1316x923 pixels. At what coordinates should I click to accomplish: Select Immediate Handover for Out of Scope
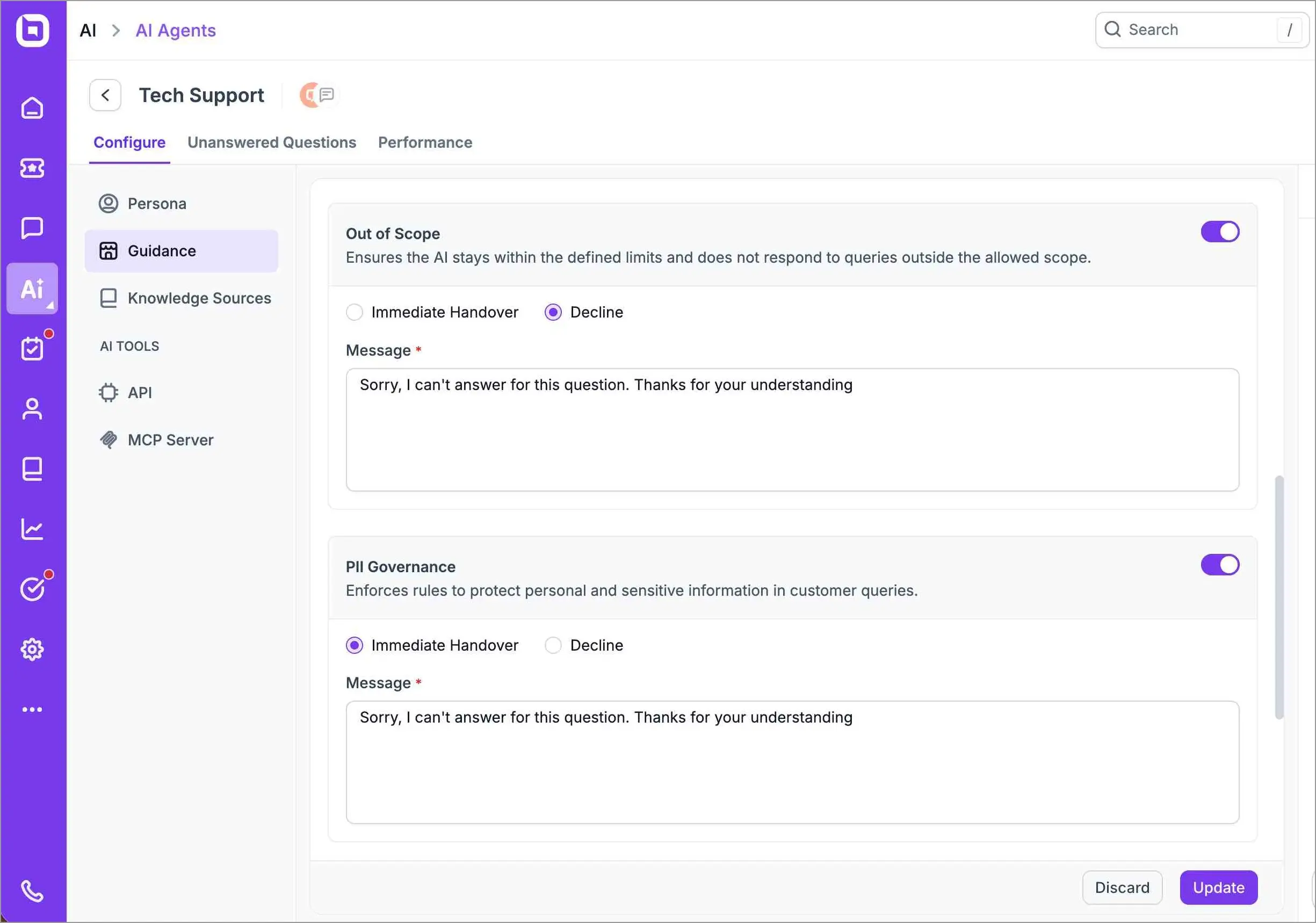click(354, 312)
